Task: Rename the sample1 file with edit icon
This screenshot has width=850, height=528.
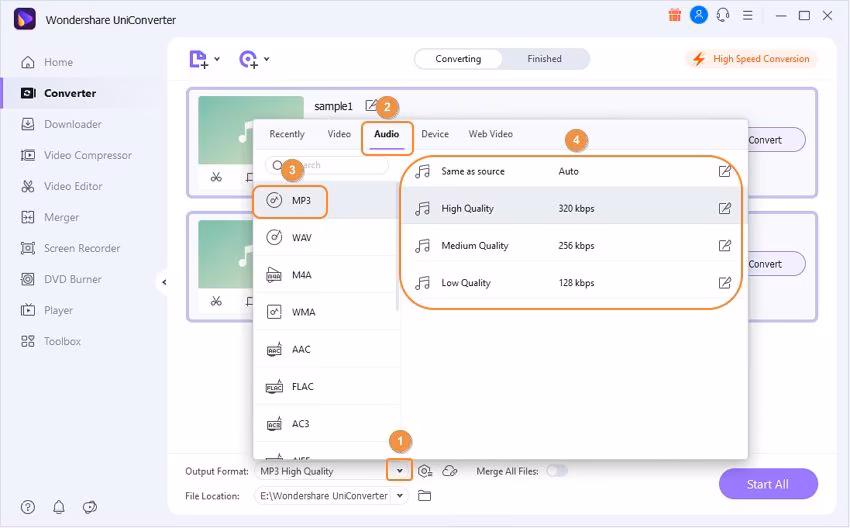Action: pos(371,105)
